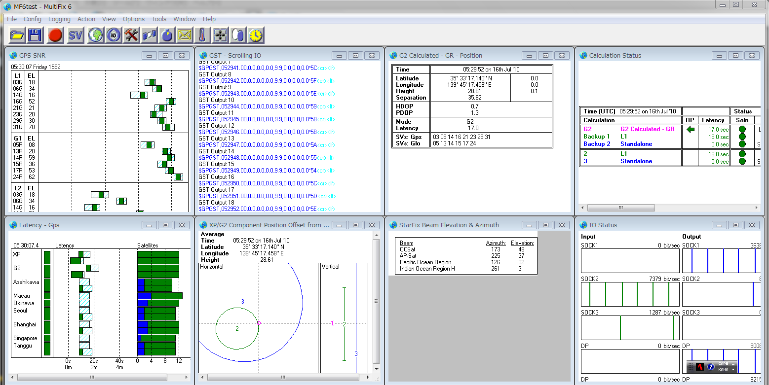Open the View menu
This screenshot has width=769, height=385.
108,19
